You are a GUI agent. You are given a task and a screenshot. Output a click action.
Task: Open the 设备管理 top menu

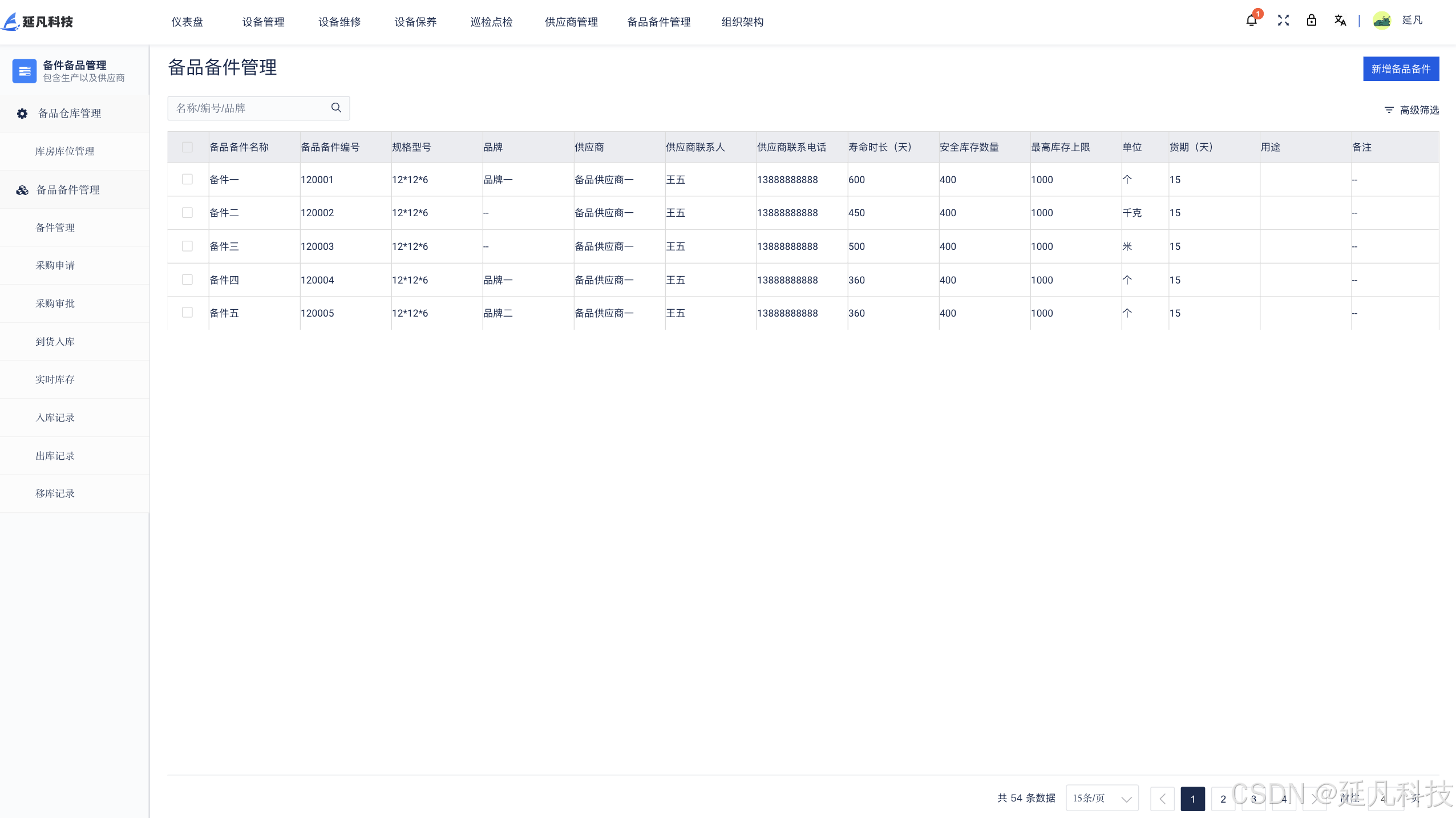[x=263, y=22]
